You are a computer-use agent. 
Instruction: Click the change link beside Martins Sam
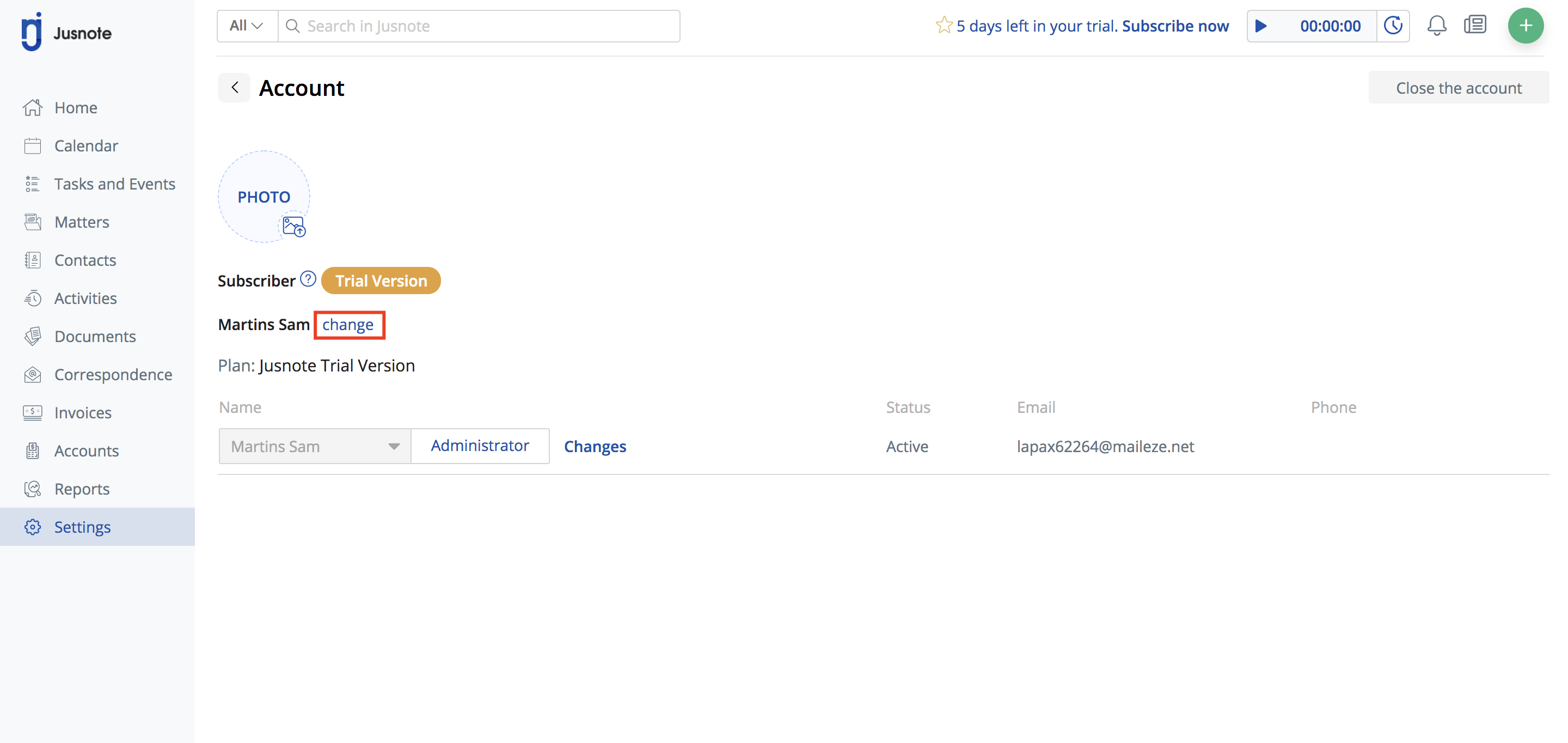tap(348, 325)
